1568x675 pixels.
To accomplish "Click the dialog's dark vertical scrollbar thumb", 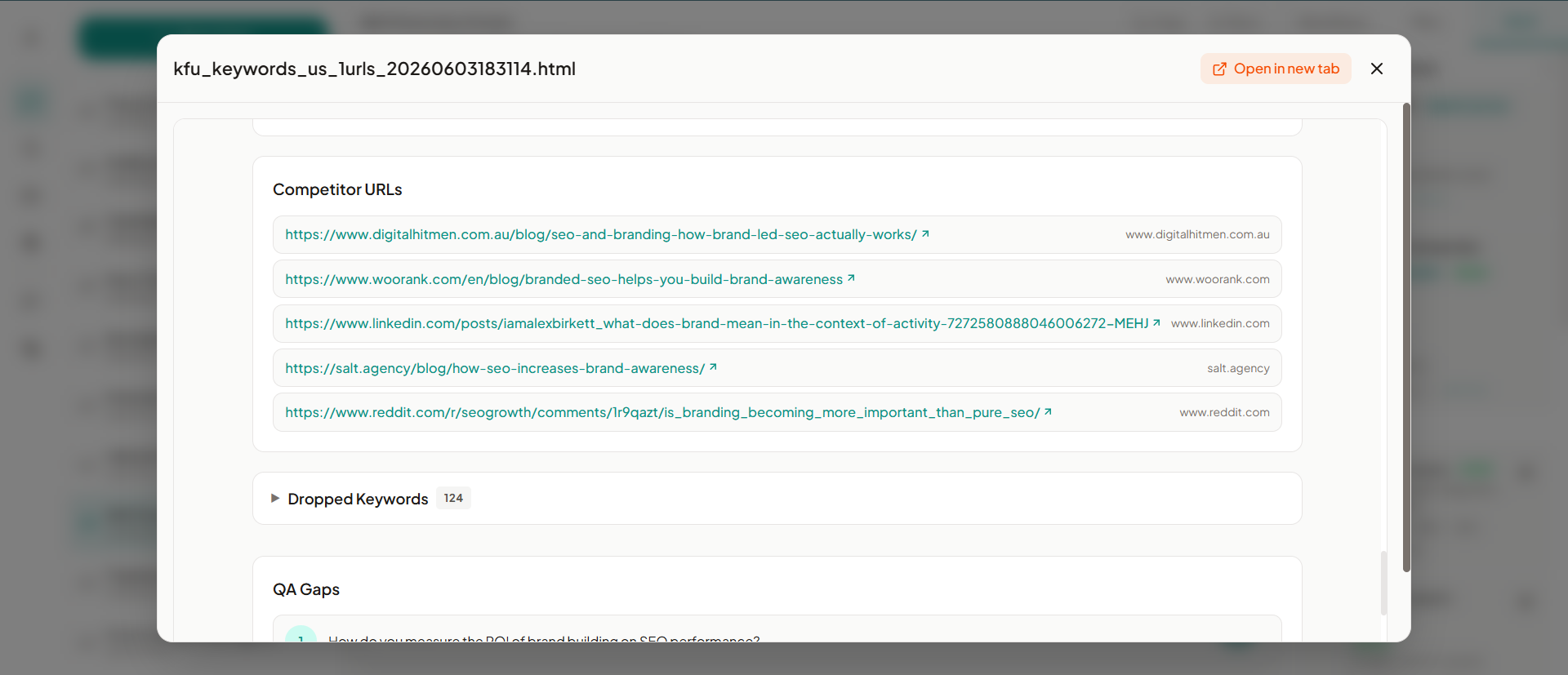I will (x=1406, y=337).
